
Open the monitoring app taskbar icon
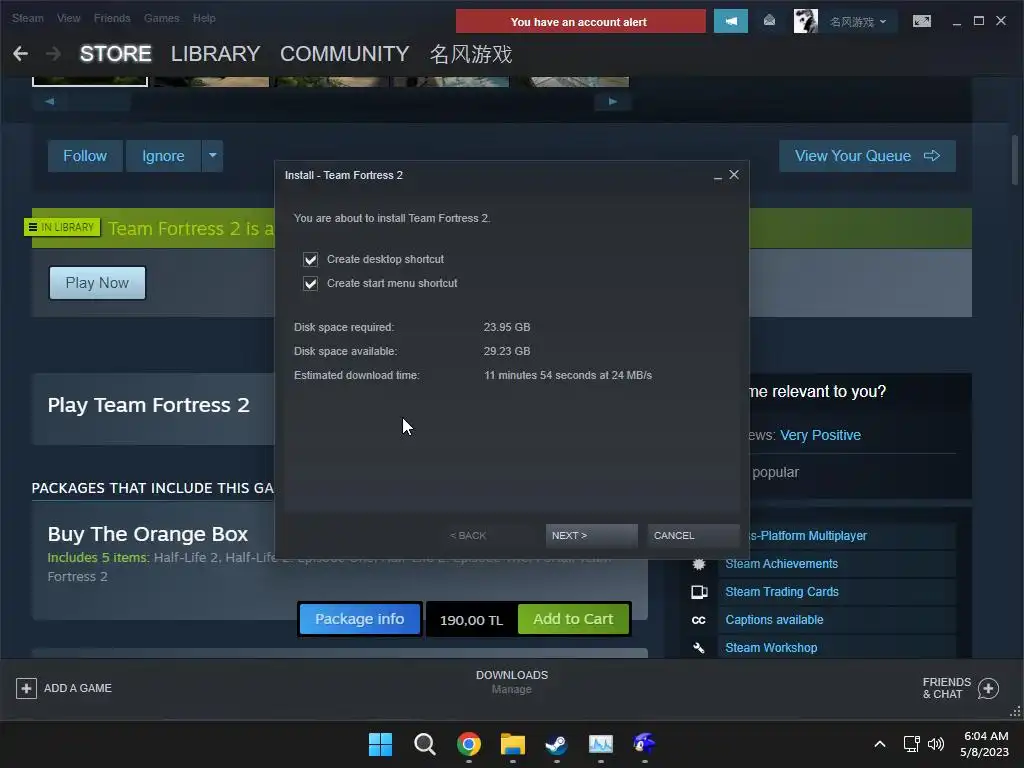[601, 744]
